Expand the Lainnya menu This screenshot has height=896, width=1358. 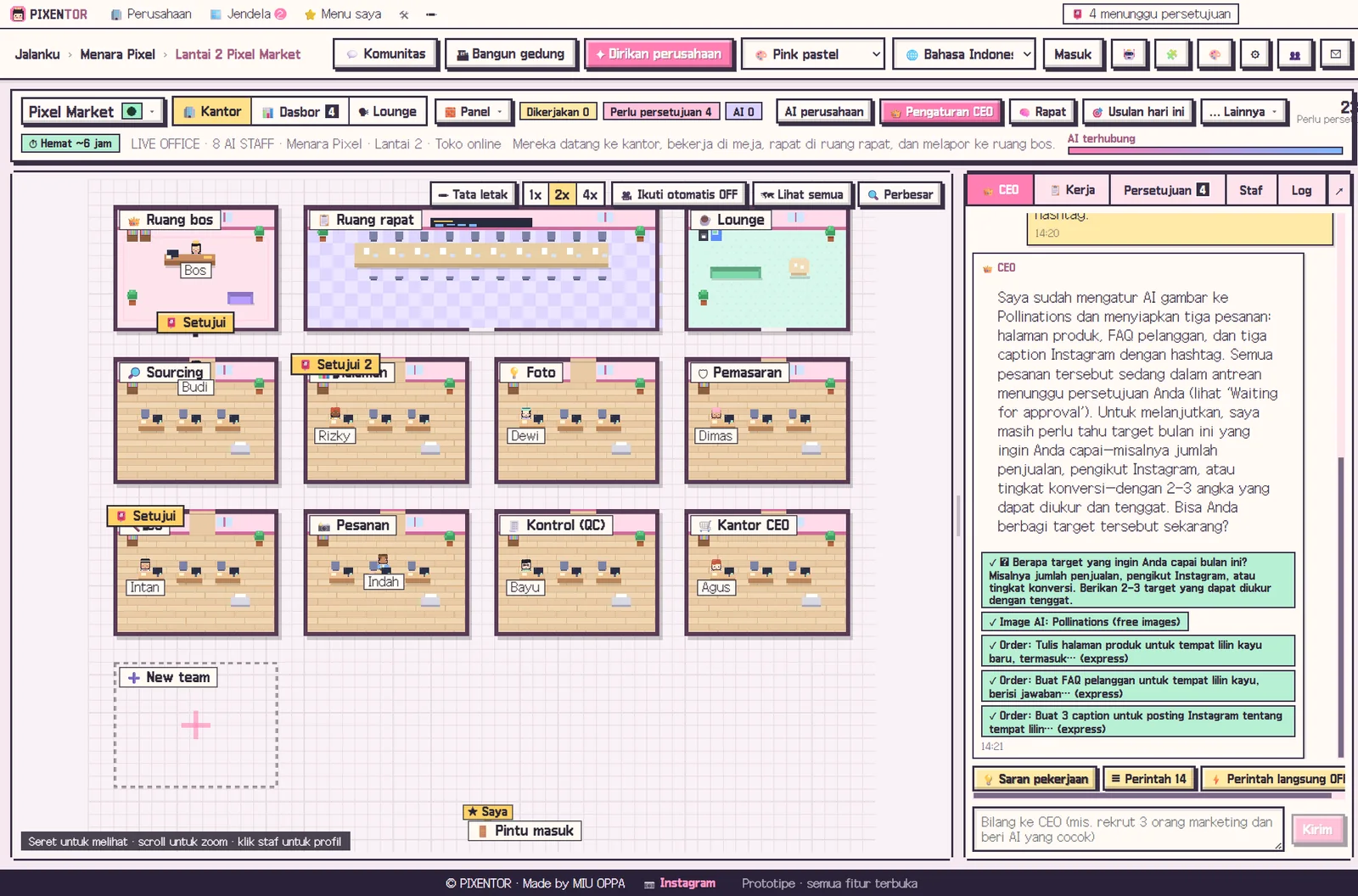click(1243, 112)
